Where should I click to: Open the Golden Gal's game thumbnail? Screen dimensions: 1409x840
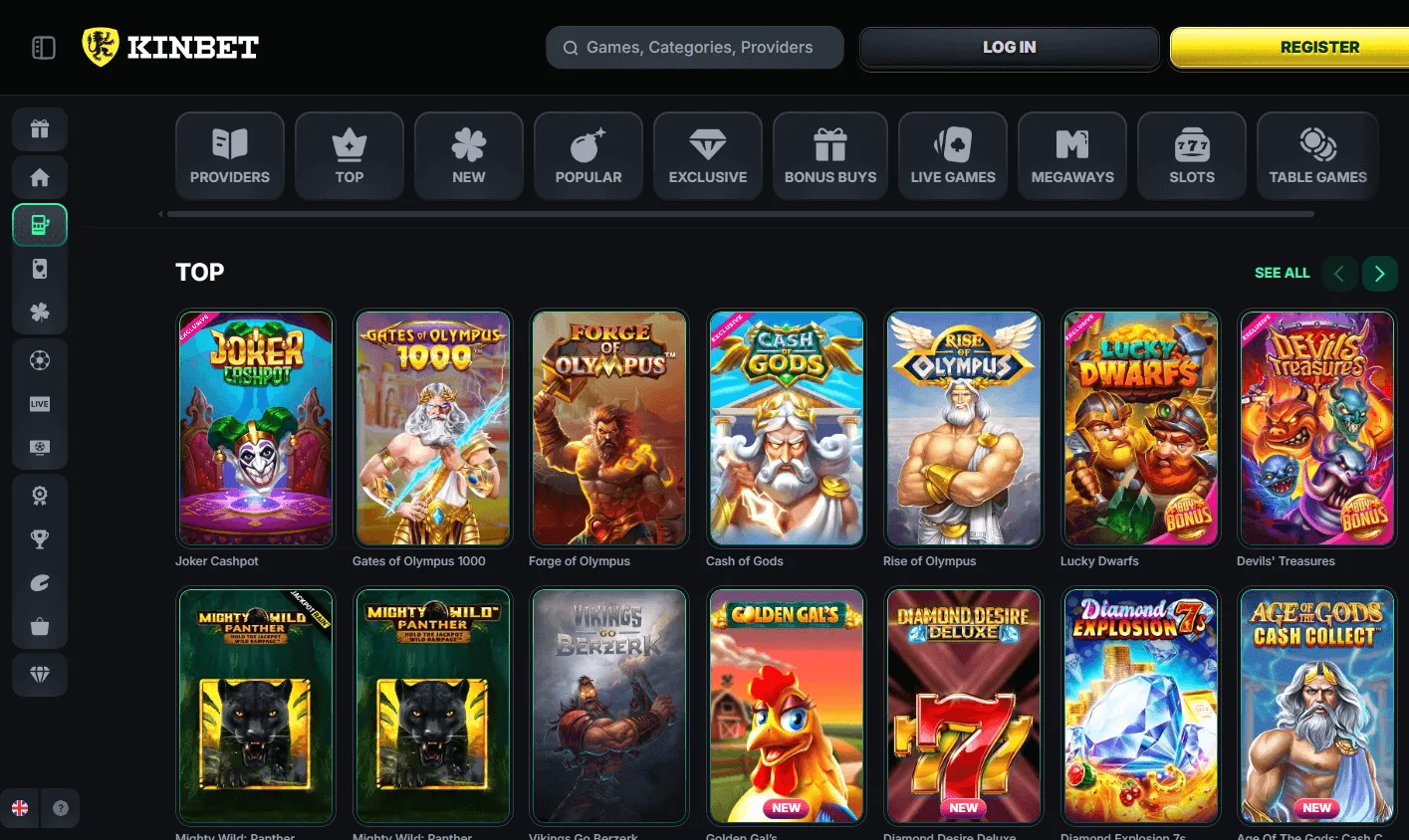click(x=787, y=706)
